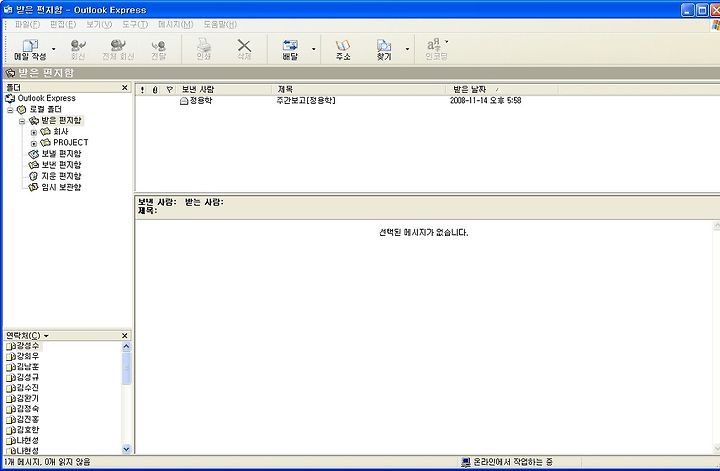Select contact 김진홍
Image resolution: width=720 pixels, height=471 pixels.
pyautogui.click(x=28, y=419)
